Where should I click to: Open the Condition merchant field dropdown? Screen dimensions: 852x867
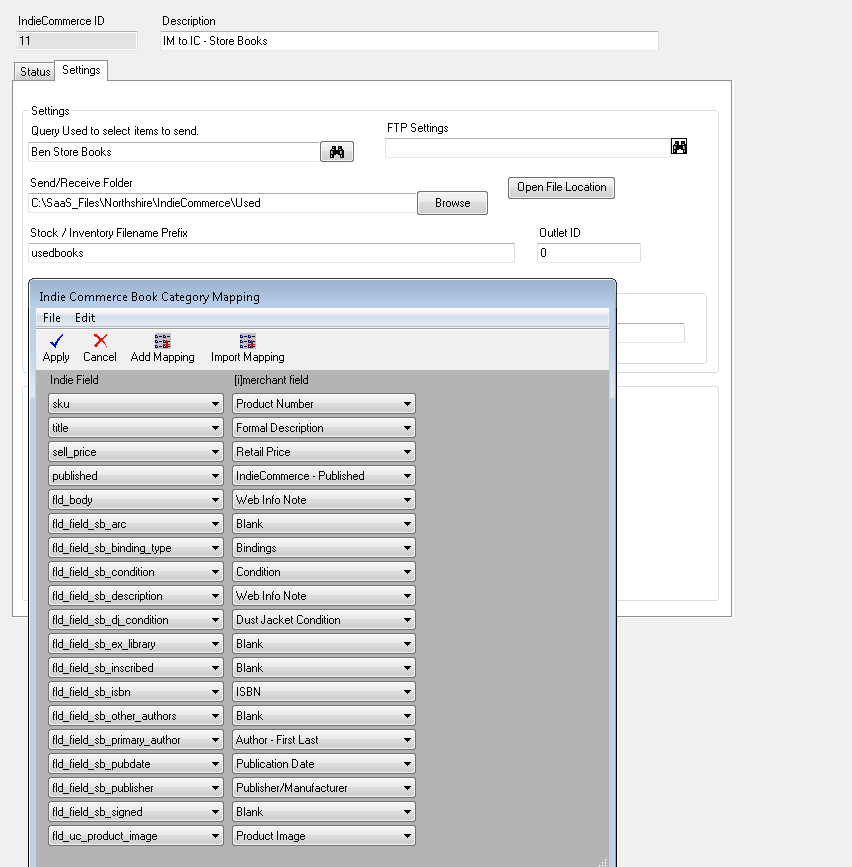click(x=323, y=572)
